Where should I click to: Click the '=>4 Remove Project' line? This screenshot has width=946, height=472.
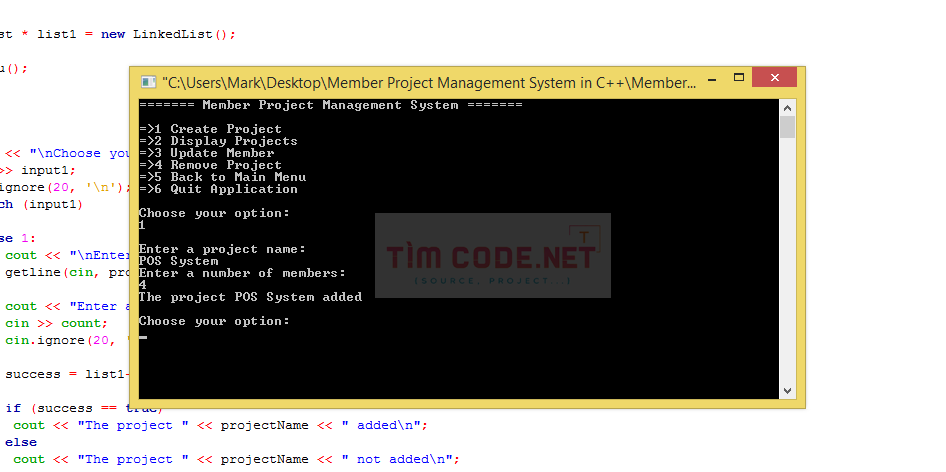(x=210, y=165)
